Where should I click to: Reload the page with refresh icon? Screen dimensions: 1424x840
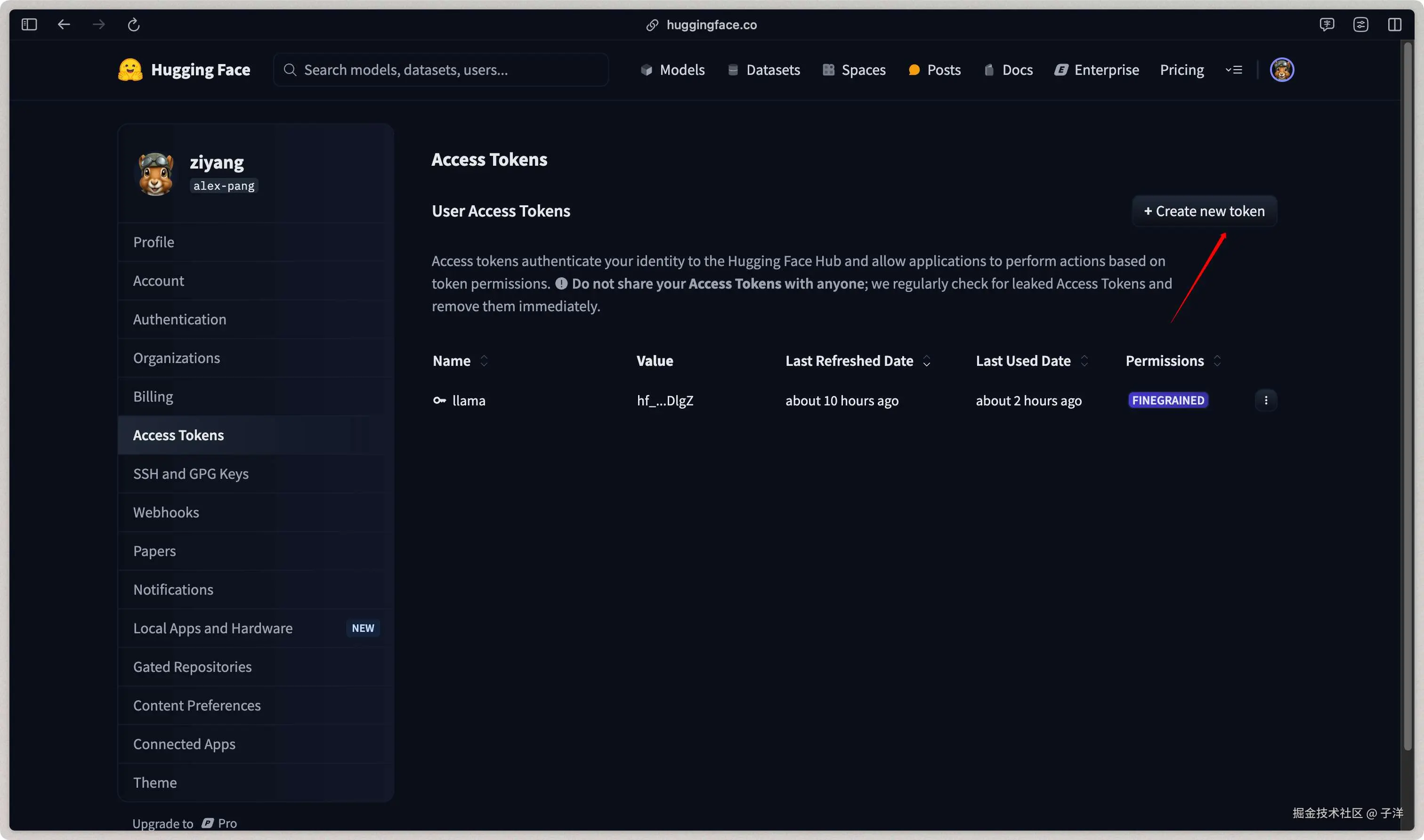coord(134,24)
